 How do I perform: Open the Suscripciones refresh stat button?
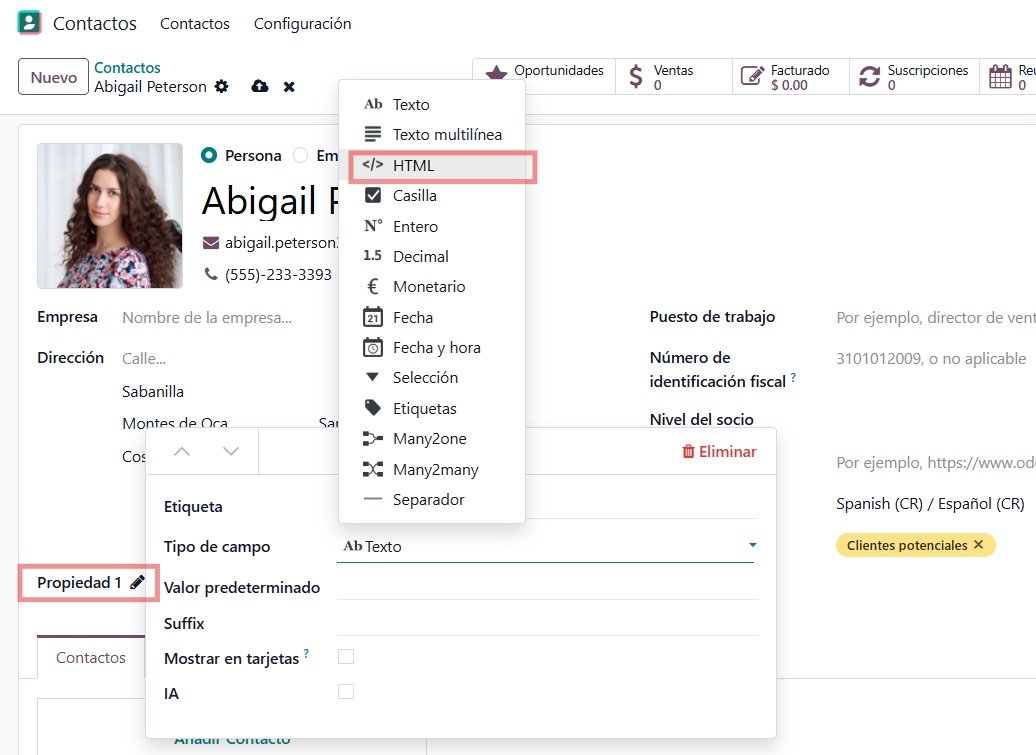[914, 77]
